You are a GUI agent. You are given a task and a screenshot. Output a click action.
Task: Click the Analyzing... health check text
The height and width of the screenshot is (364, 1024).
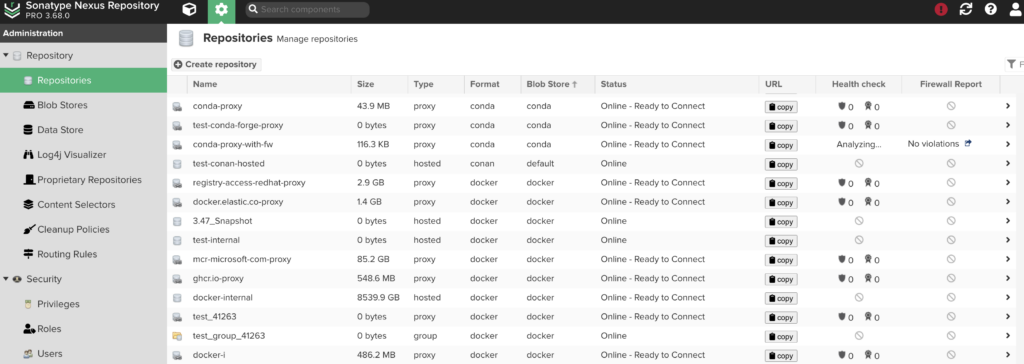click(859, 144)
